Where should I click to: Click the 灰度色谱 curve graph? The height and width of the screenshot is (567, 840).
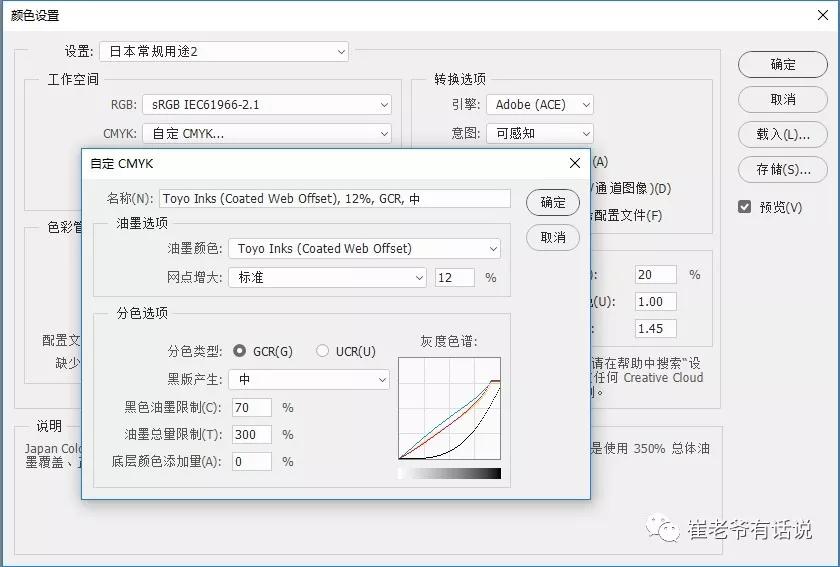[449, 408]
